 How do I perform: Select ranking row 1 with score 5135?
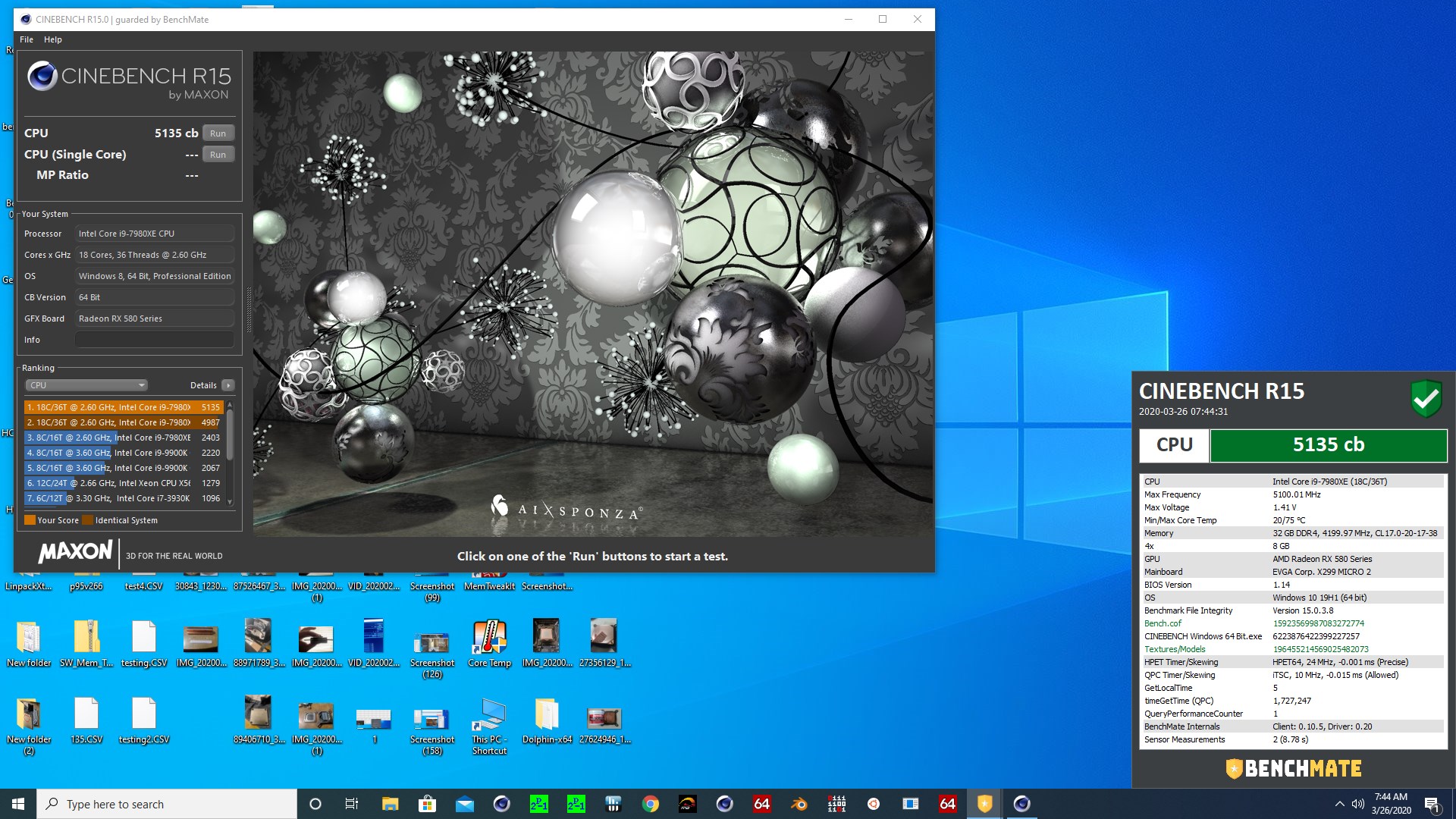coord(124,407)
